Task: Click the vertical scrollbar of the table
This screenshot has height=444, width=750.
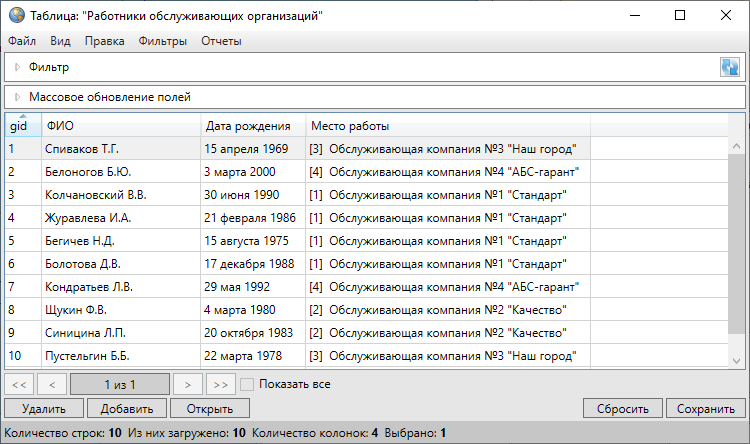Action: (x=738, y=240)
